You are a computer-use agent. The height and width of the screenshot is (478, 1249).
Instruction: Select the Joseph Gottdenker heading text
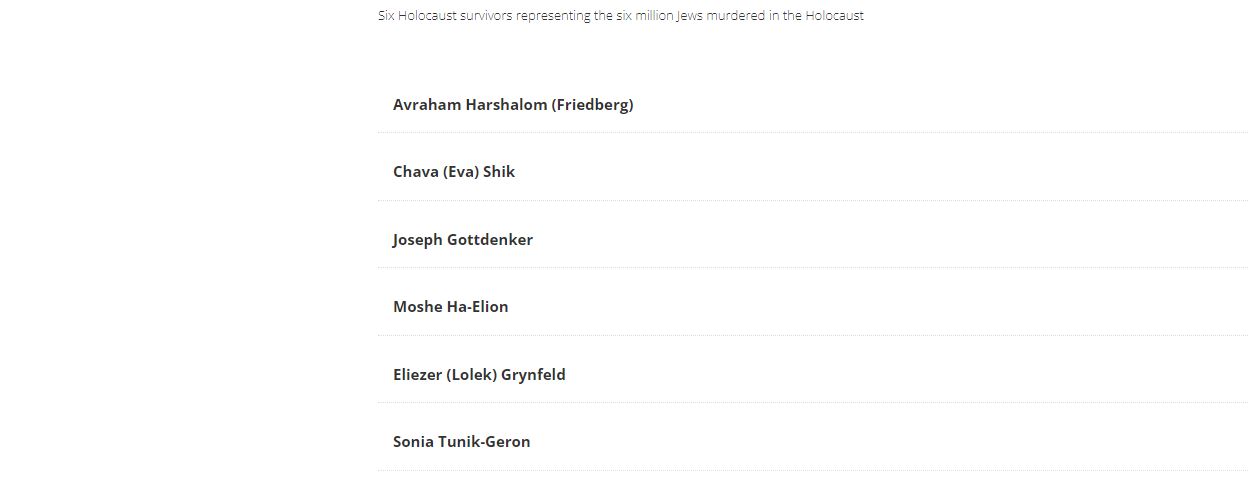pyautogui.click(x=462, y=240)
